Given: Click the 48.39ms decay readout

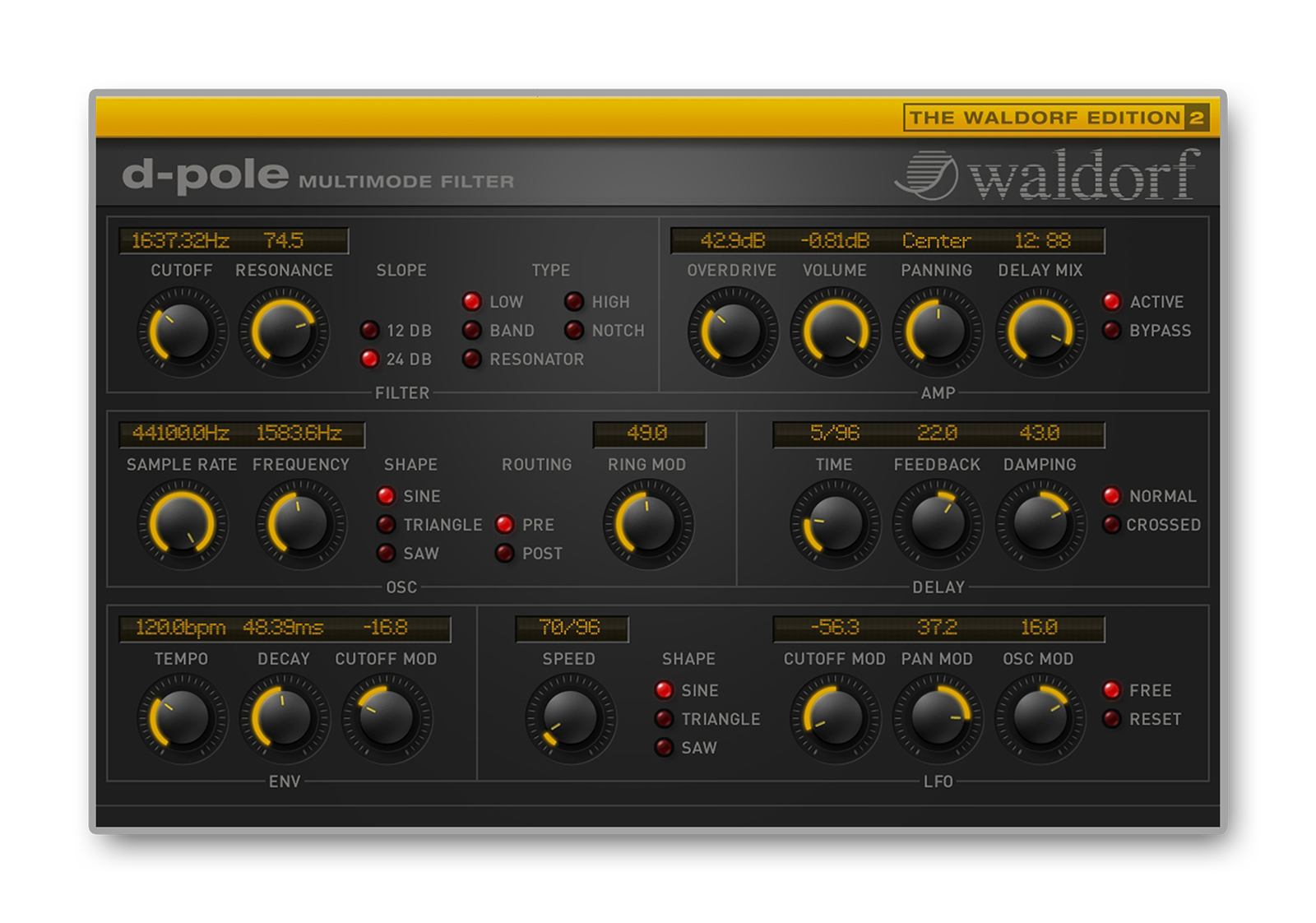Looking at the screenshot, I should [x=283, y=627].
